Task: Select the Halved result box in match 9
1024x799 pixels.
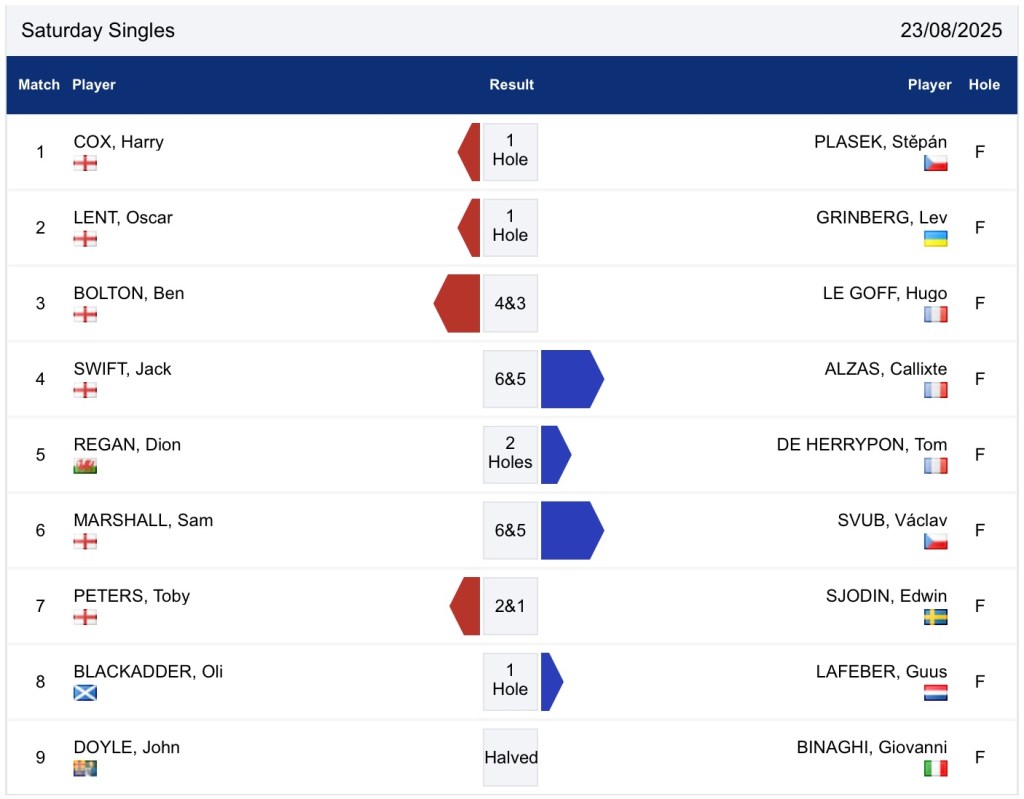Action: (x=510, y=757)
